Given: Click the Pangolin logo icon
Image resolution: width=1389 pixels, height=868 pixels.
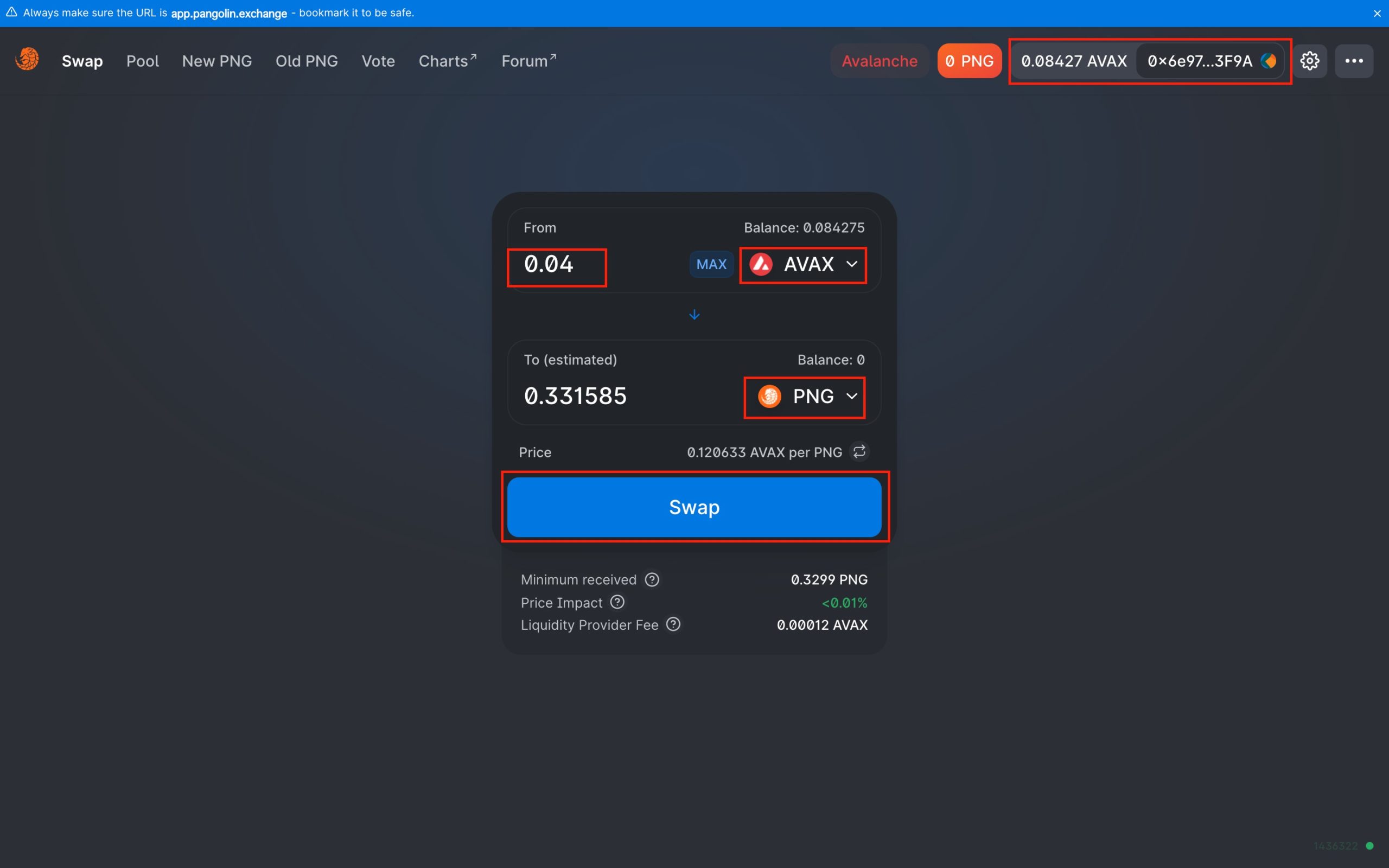Looking at the screenshot, I should pos(27,60).
